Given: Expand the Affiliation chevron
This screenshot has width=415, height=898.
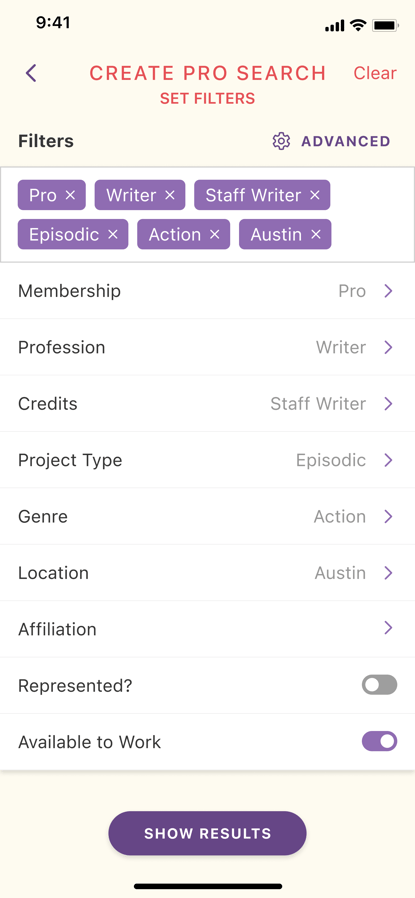Looking at the screenshot, I should click(388, 628).
